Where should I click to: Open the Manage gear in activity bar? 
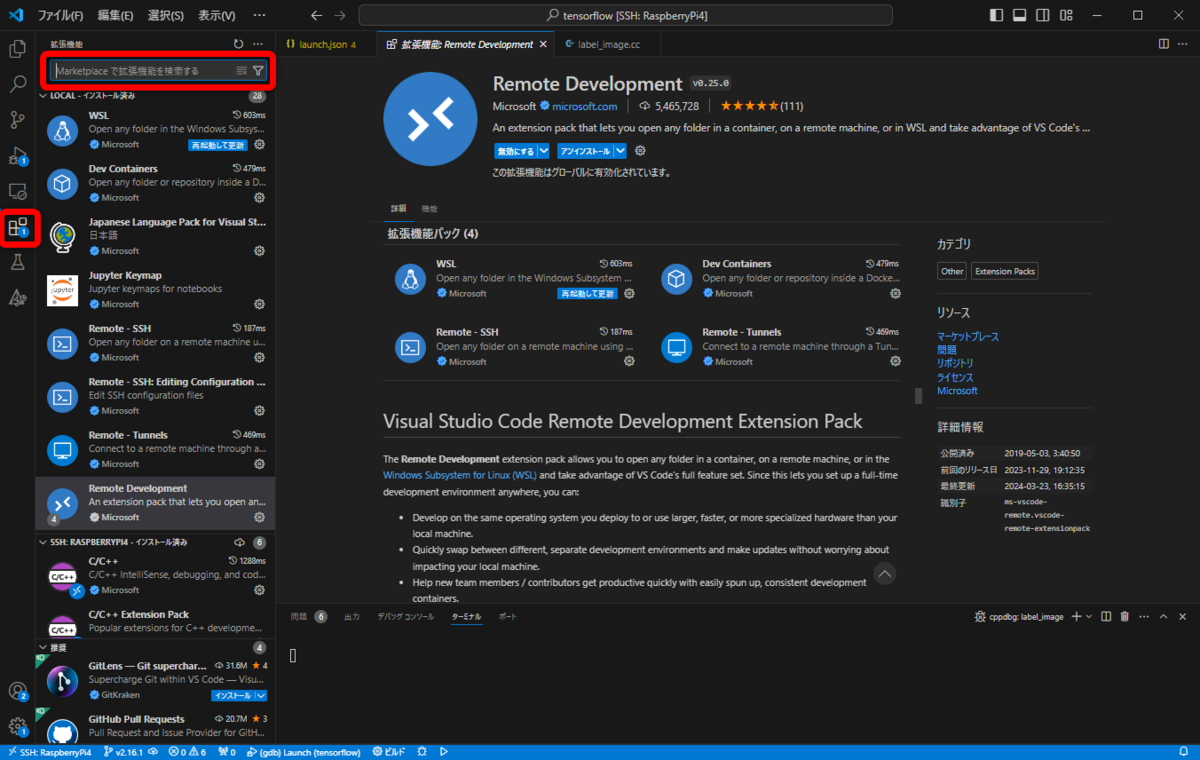click(17, 727)
